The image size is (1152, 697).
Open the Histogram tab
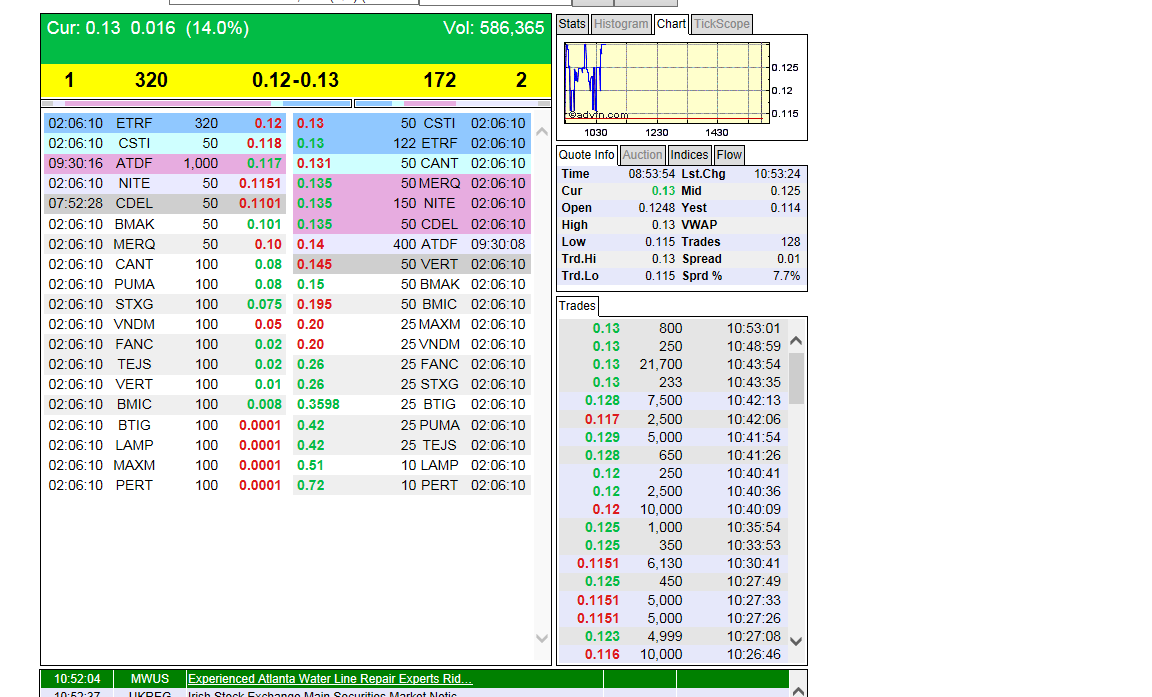(x=621, y=24)
